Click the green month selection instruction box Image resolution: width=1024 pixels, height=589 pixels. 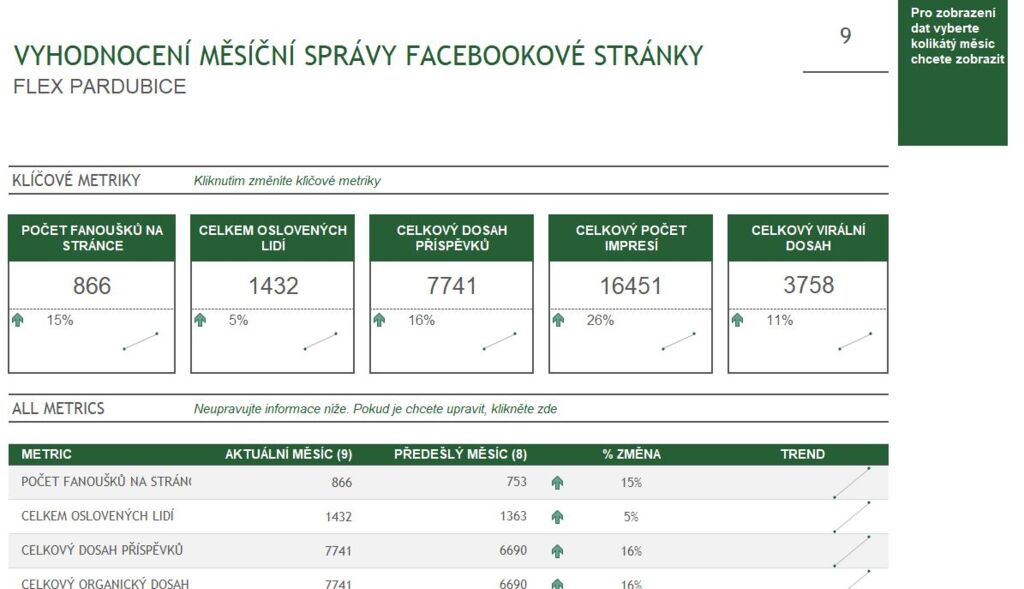click(952, 72)
